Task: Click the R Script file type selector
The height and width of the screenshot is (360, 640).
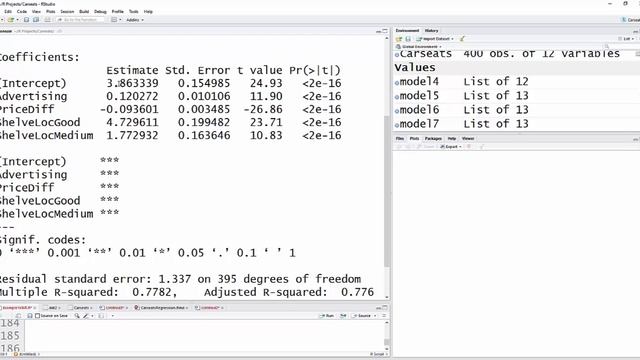Action: 378,354
